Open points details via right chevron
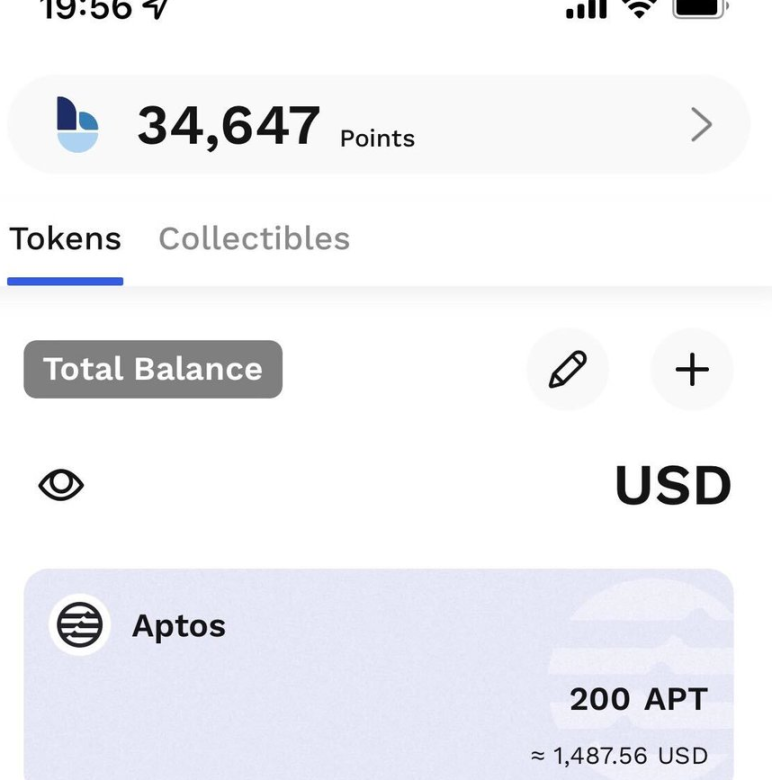This screenshot has width=772, height=780. [701, 125]
